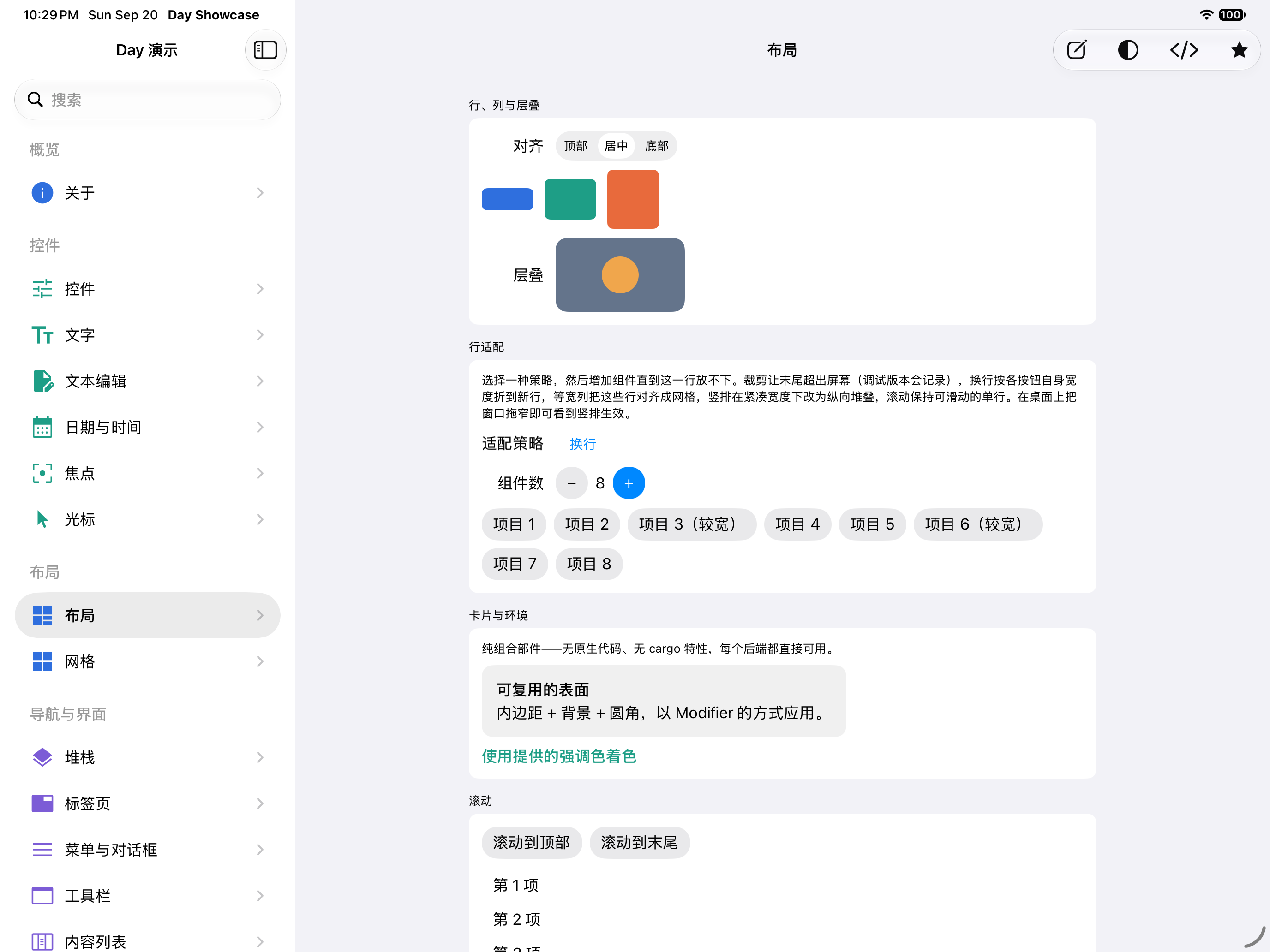This screenshot has height=952, width=1270.
Task: Click the 项目 8 pill button
Action: tap(589, 564)
